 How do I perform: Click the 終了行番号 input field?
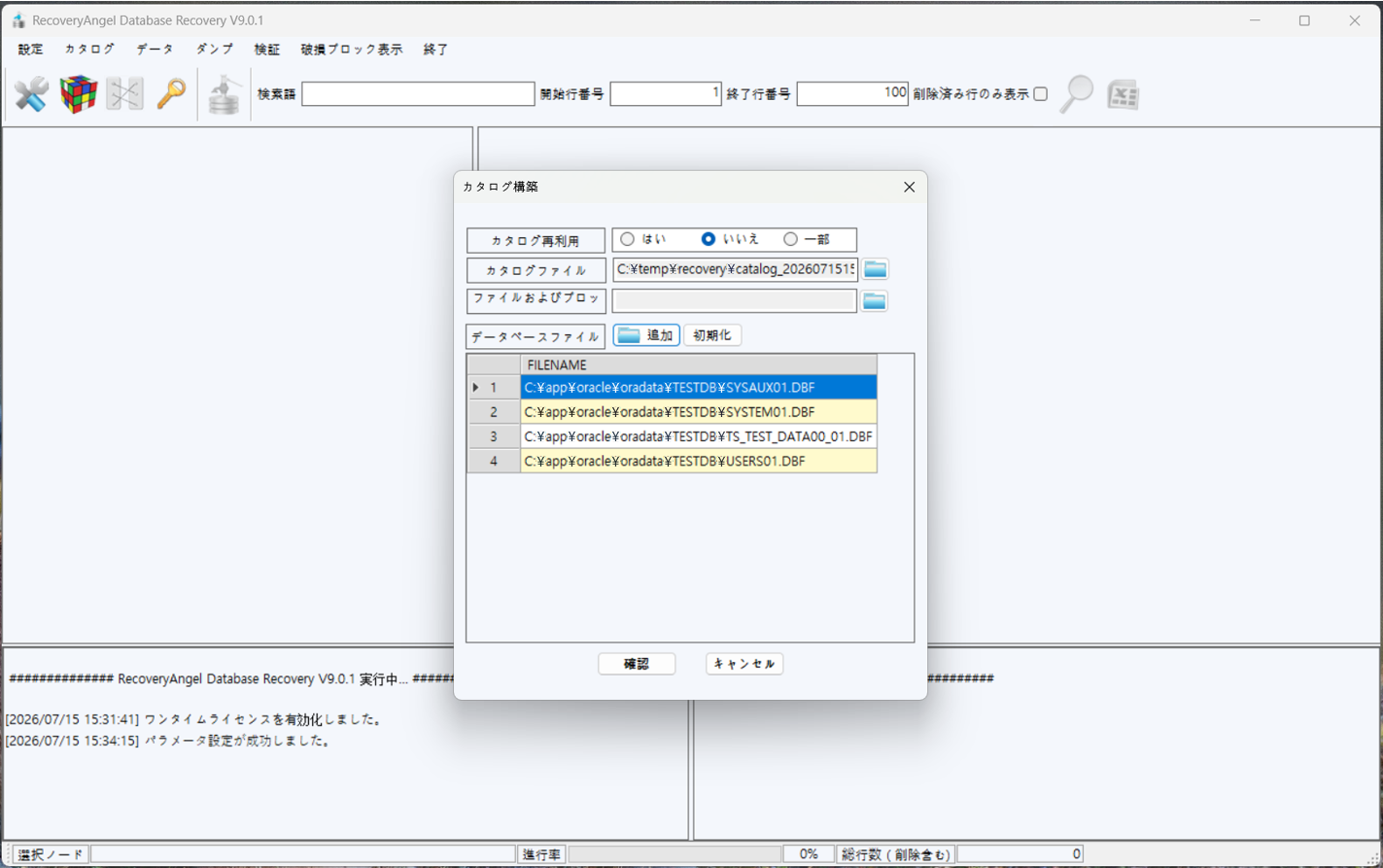click(852, 94)
